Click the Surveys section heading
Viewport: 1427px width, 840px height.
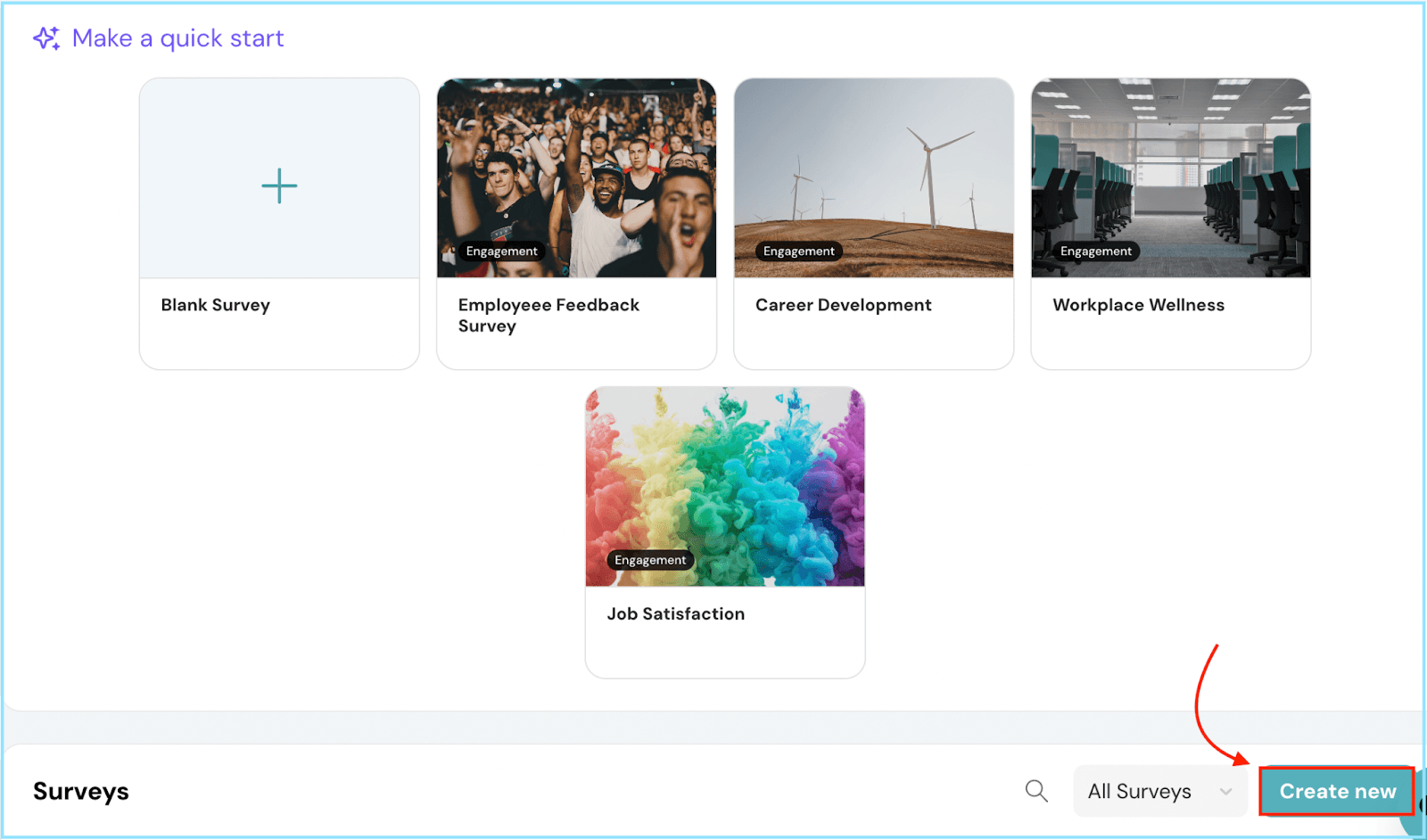tap(81, 791)
